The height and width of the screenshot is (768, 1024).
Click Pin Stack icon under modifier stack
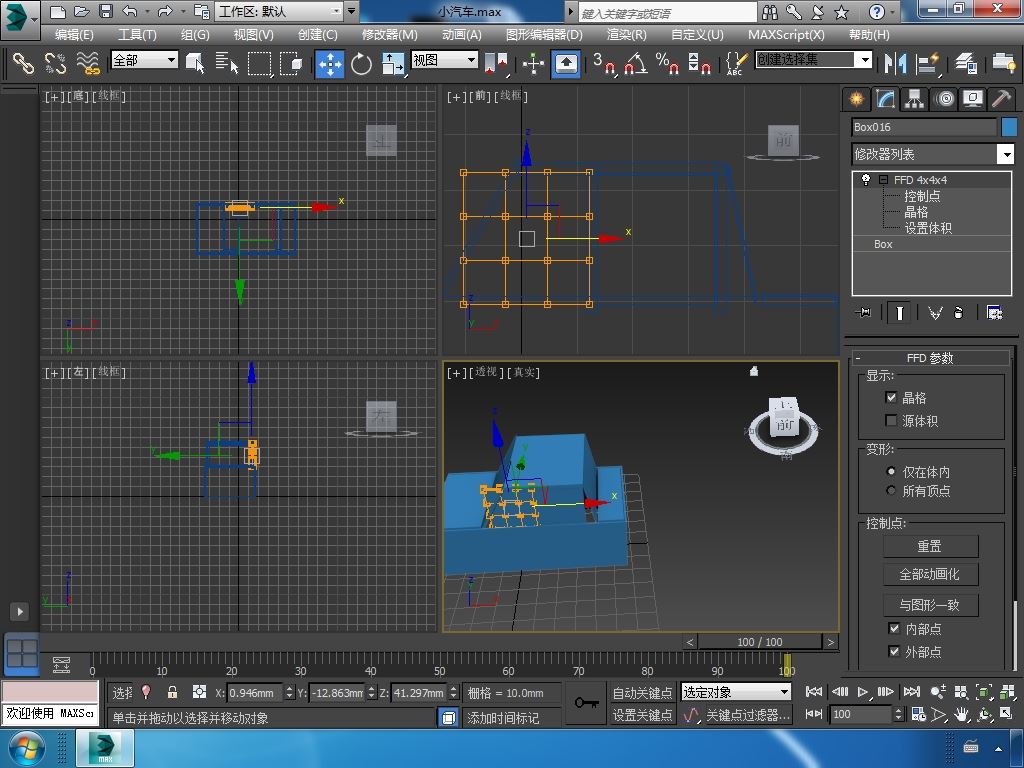tap(863, 313)
